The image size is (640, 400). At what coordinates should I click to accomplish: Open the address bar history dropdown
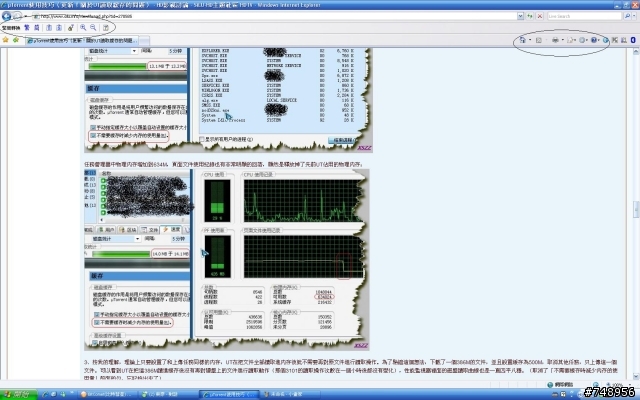520,16
